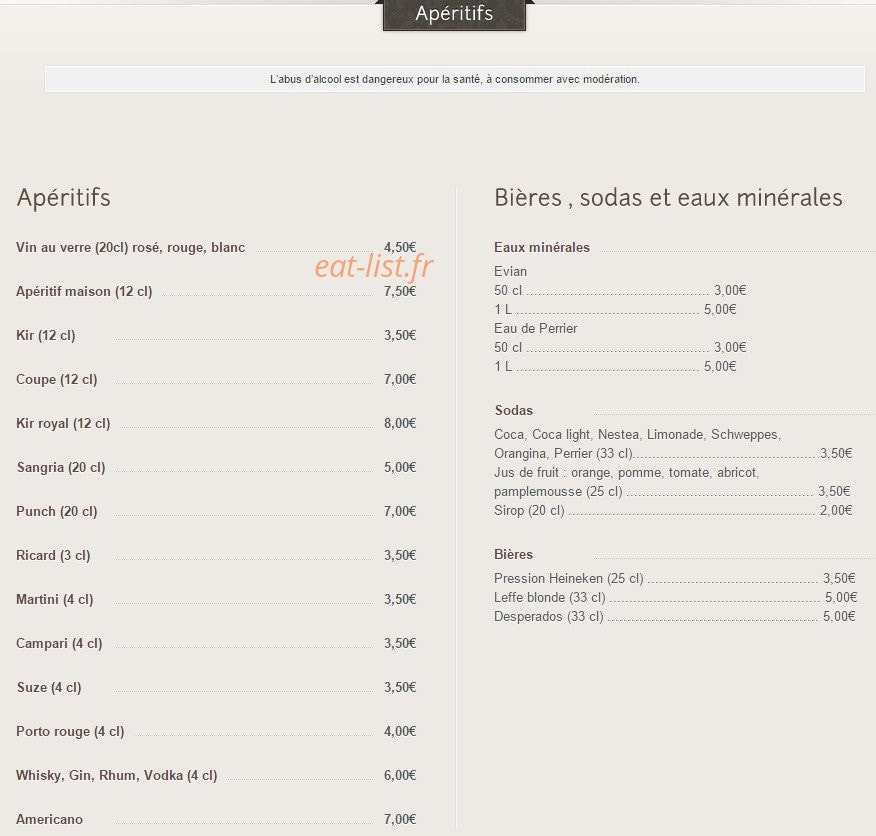
Task: Select the 'Porto rouge (4 cl)' row
Action: (x=216, y=732)
